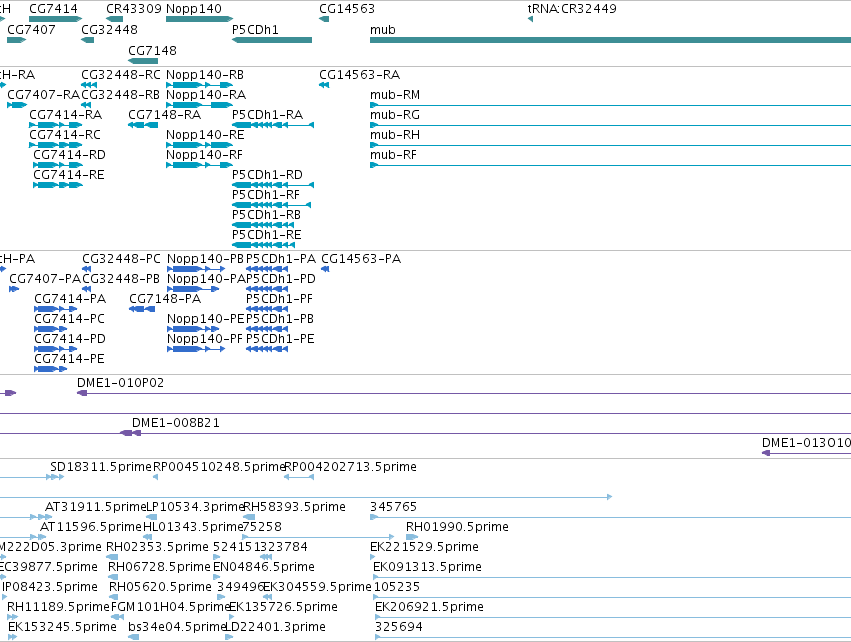Select transcript mub-RH
851x642 pixels.
pos(610,145)
